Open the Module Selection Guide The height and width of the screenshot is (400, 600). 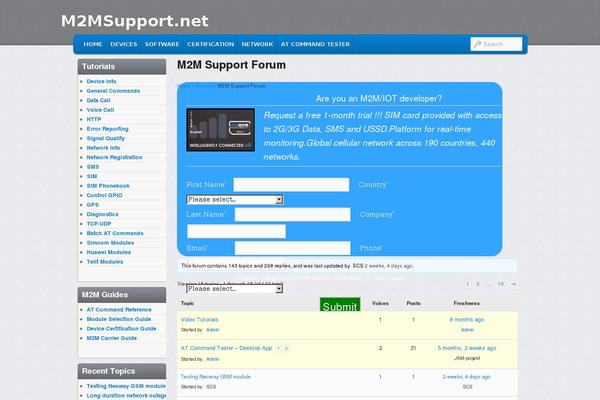[119, 319]
